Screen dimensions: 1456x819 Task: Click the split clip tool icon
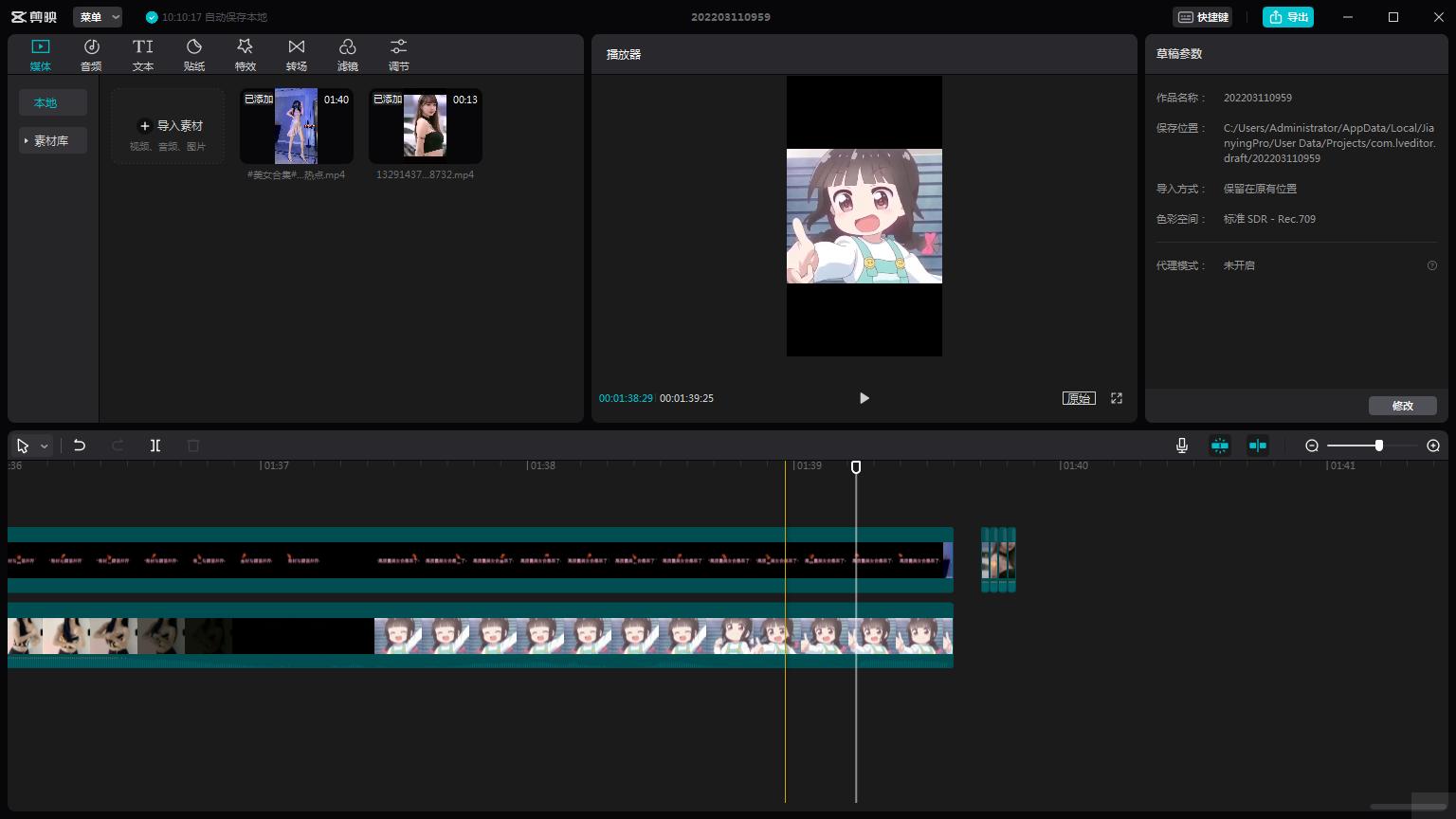(x=155, y=446)
